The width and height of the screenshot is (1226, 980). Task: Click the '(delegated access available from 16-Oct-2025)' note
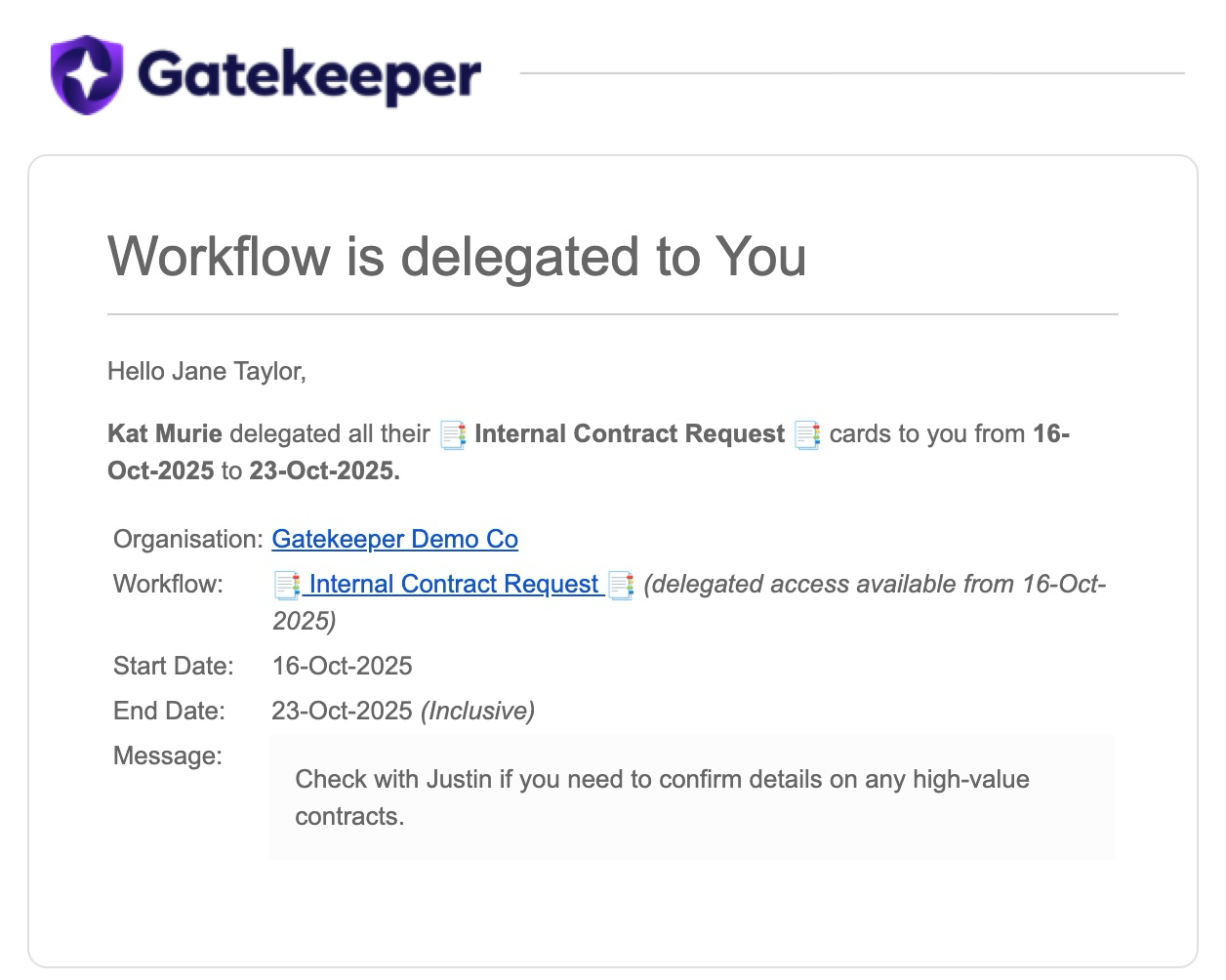coord(689,602)
